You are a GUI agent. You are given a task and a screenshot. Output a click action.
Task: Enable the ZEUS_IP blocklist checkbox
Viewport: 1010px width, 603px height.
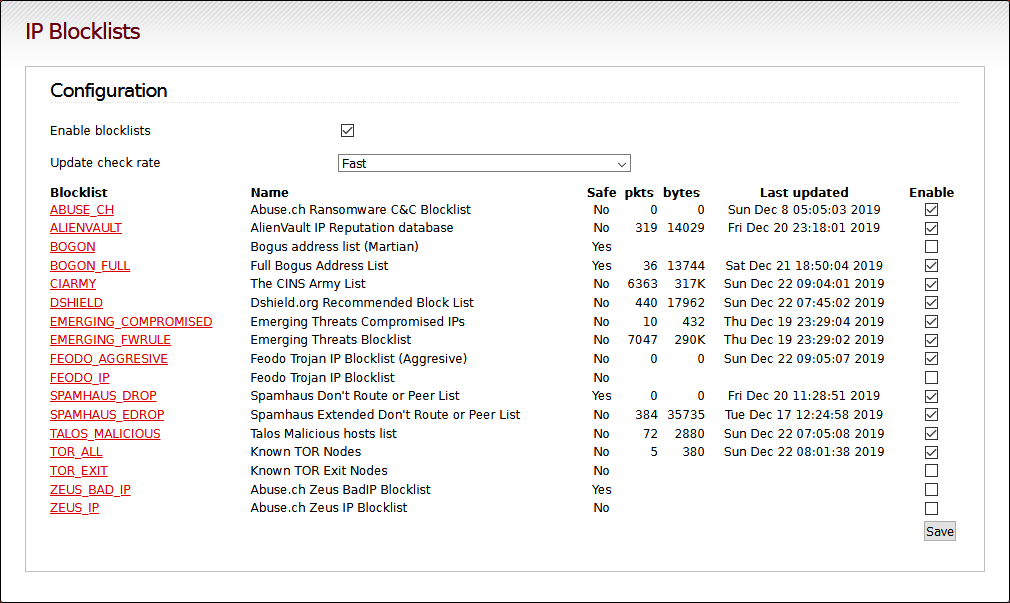(x=931, y=508)
